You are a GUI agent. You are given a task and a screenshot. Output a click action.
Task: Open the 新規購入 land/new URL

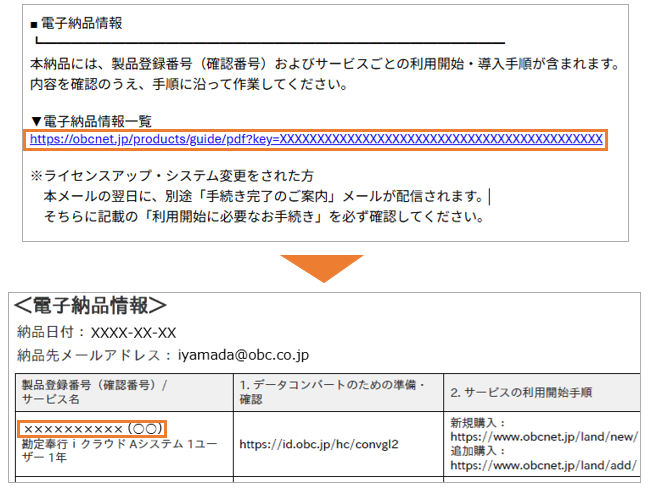pyautogui.click(x=544, y=437)
